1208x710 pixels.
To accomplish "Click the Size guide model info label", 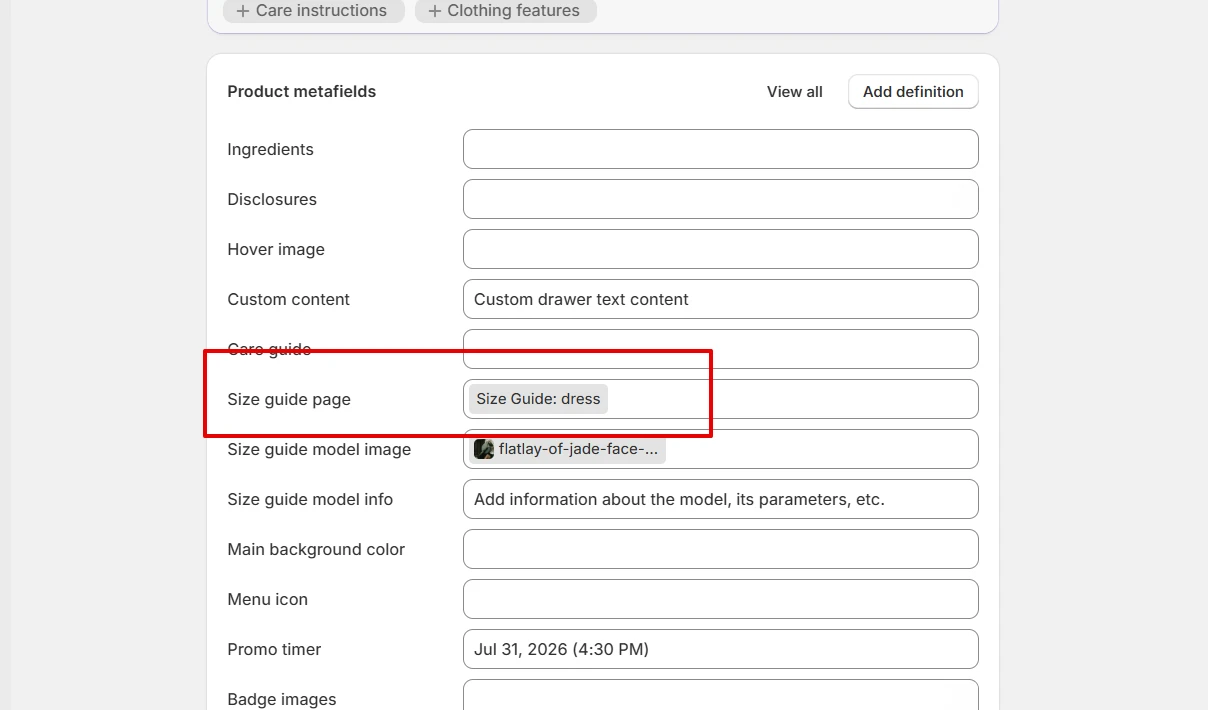I will point(310,499).
